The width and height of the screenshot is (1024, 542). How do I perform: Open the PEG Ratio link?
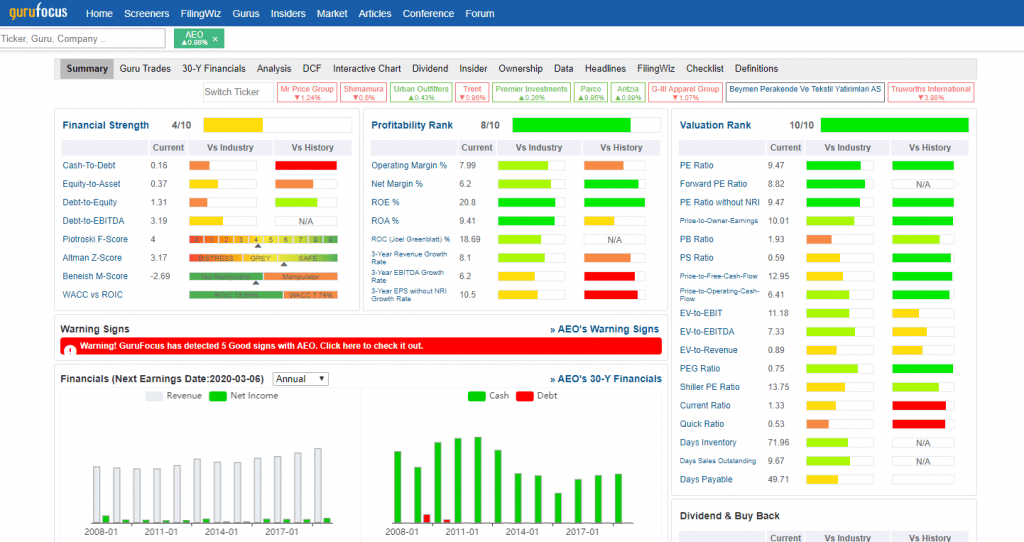[700, 368]
